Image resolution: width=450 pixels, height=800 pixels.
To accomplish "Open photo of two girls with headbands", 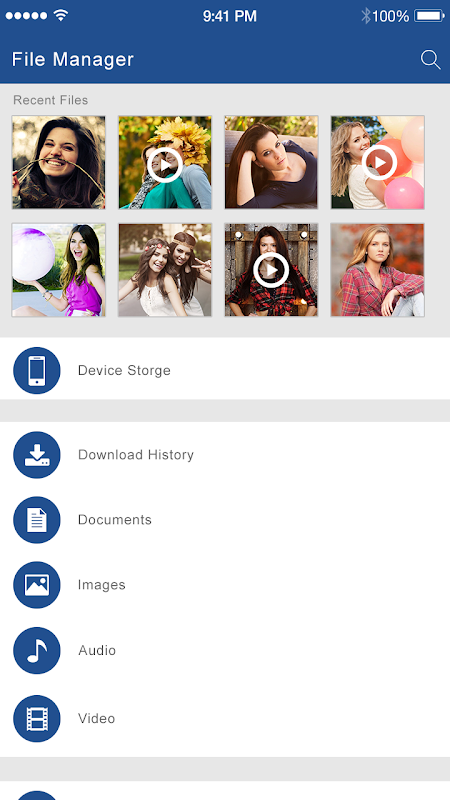I will point(165,270).
